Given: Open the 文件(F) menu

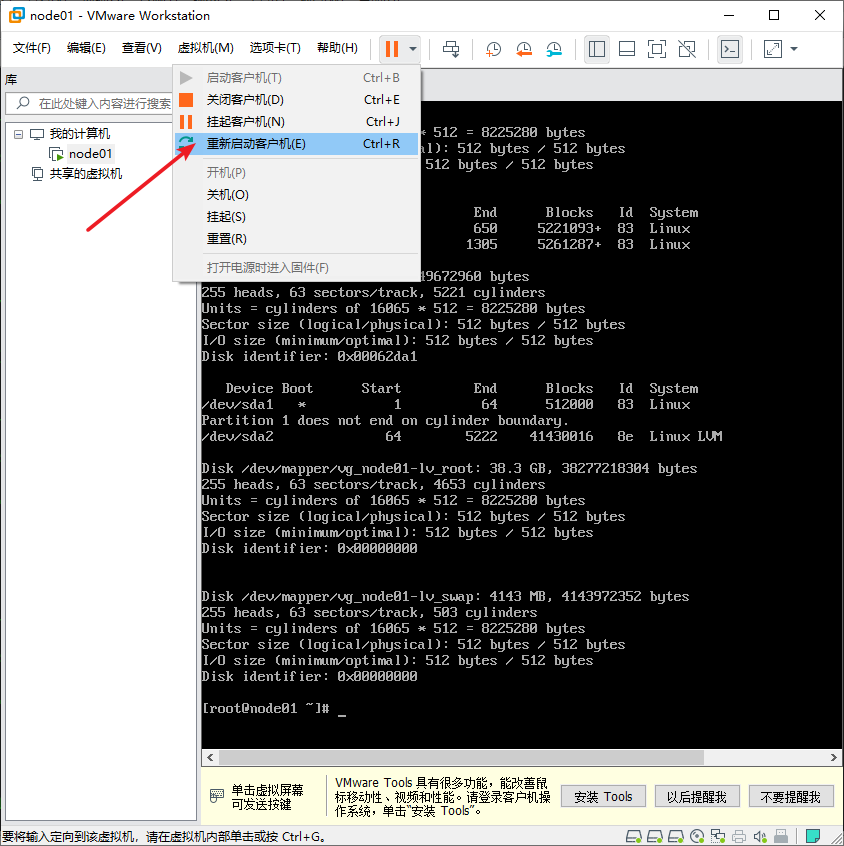Looking at the screenshot, I should (x=32, y=48).
